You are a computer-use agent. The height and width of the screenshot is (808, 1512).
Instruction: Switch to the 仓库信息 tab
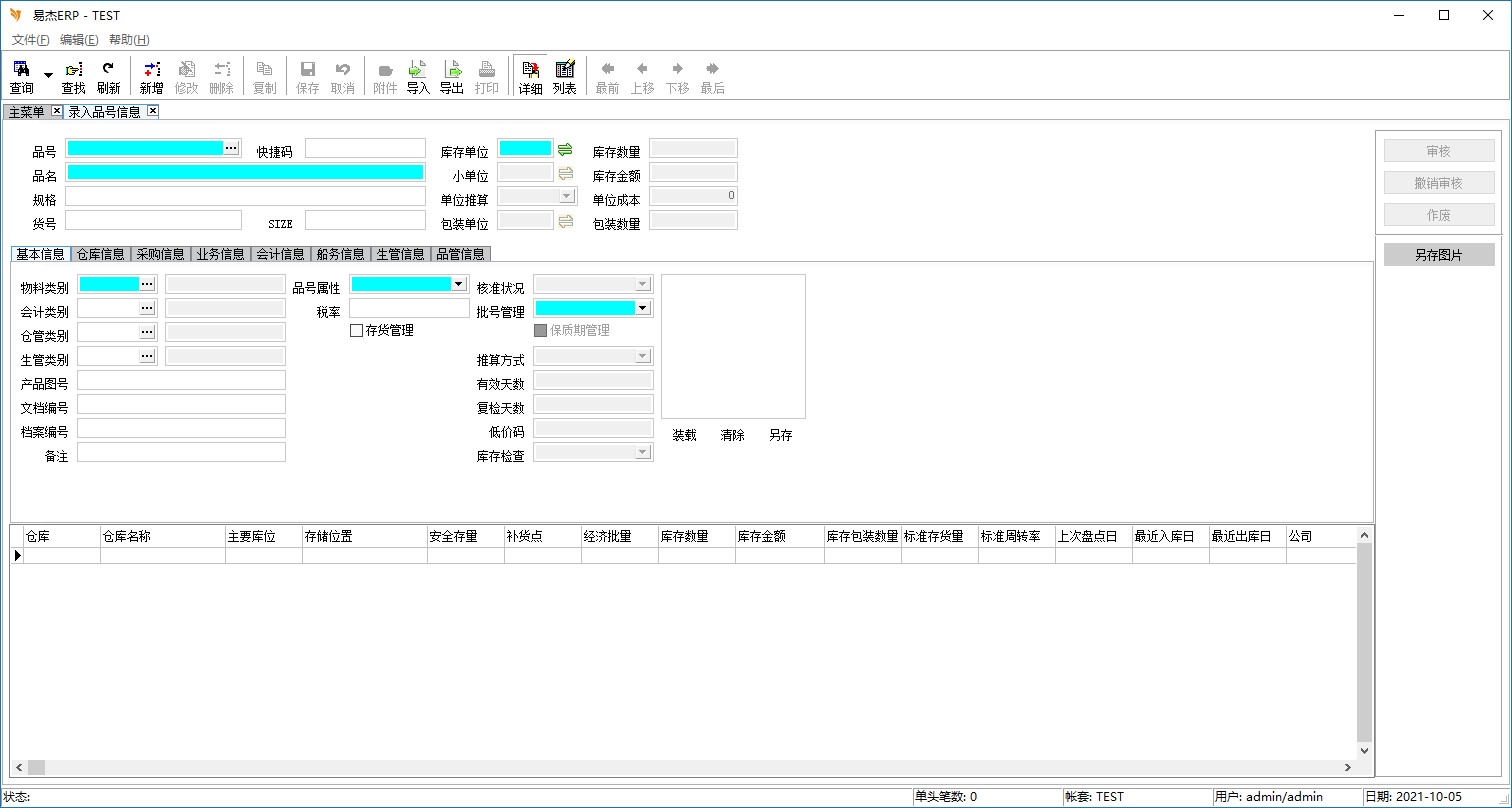[x=101, y=254]
